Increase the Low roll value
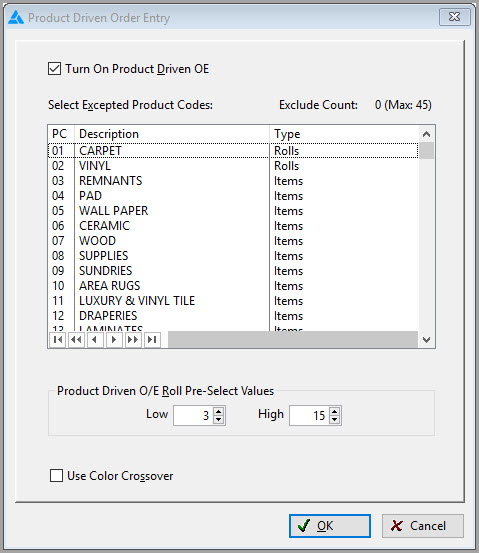479x553 pixels. 219,411
